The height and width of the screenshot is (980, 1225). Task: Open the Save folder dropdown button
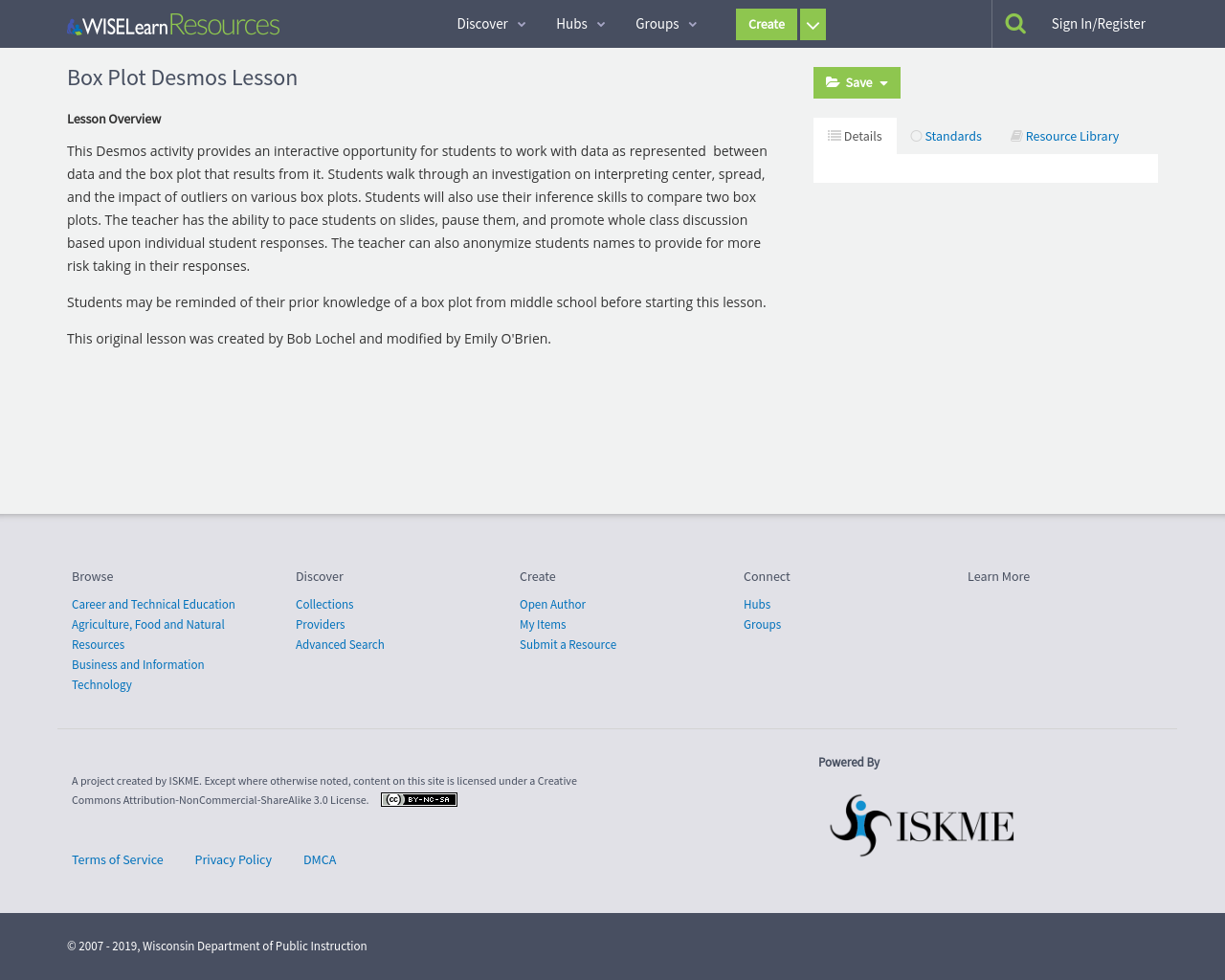857,83
